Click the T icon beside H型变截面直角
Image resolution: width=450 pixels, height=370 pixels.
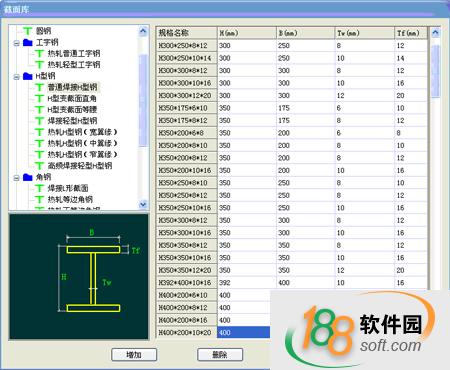pos(39,99)
